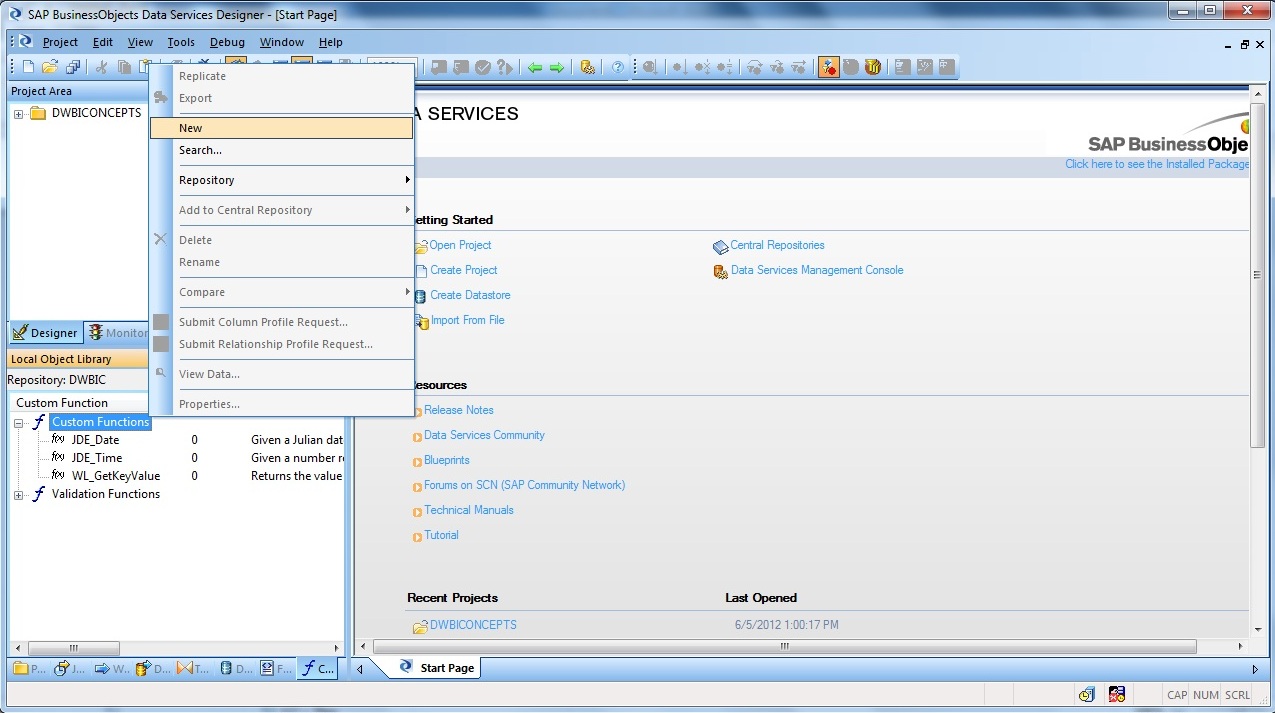
Task: Click the Save All toolbar icon
Action: pos(73,67)
